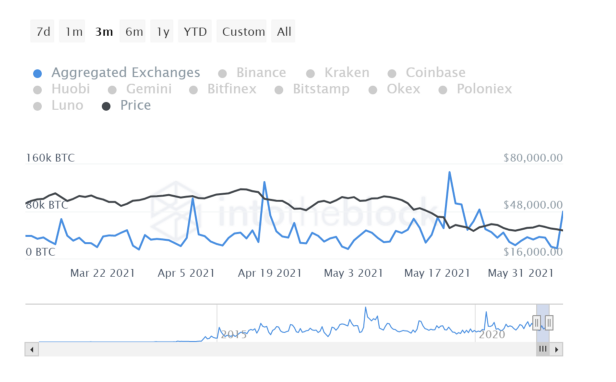Click the Okex legend dot

click(373, 90)
